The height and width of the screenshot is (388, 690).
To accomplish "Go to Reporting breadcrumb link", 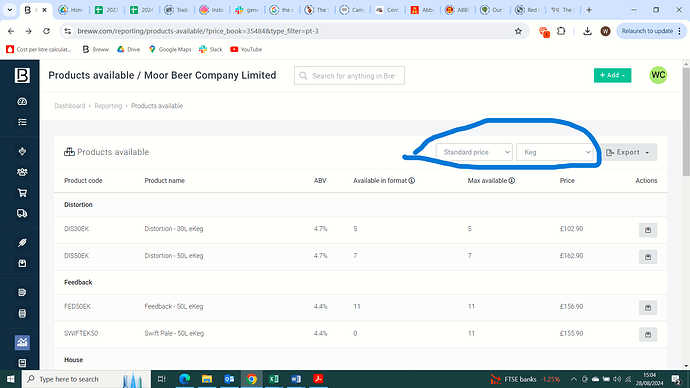I will click(108, 106).
